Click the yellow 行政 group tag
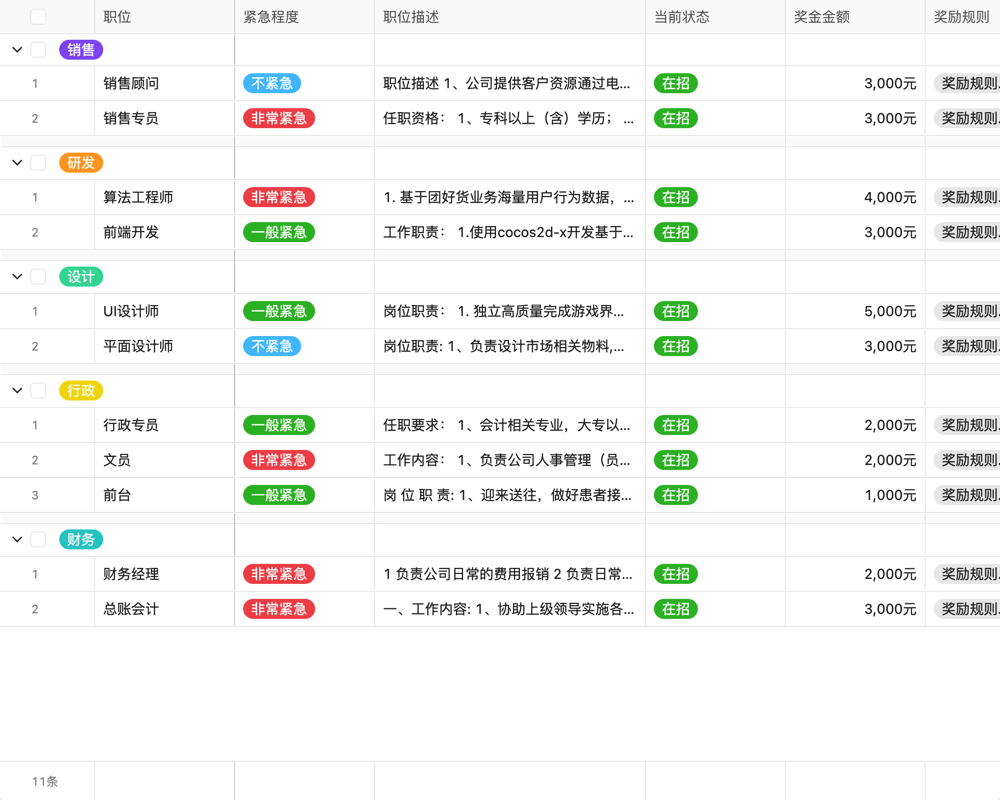Screen dimensions: 1000x800 coord(80,390)
